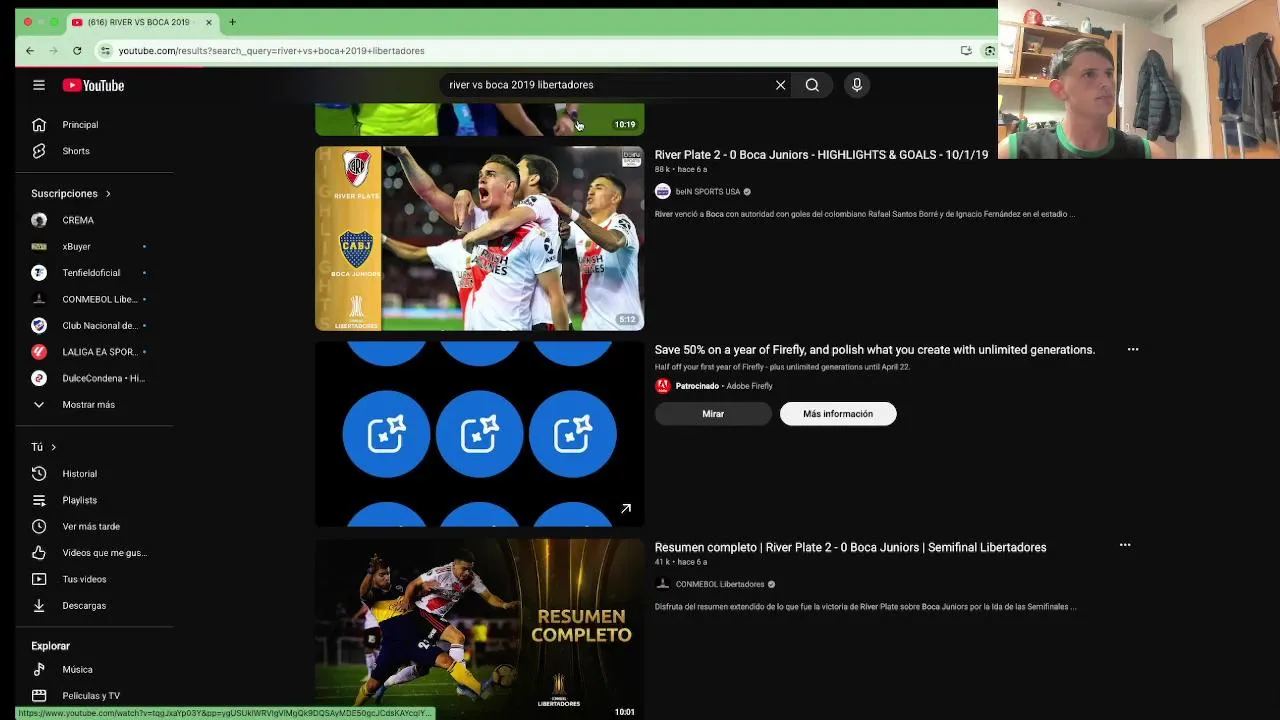This screenshot has width=1280, height=720.
Task: Expand the Suscripciones section
Action: (70, 193)
